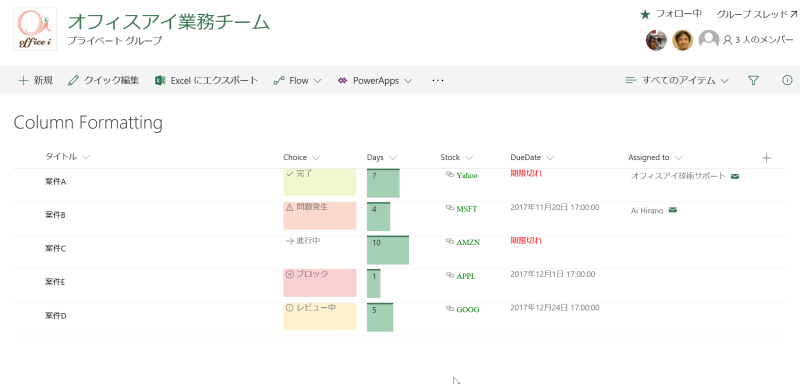The height and width of the screenshot is (384, 800).
Task: Select the 案件B title
Action: [x=56, y=215]
